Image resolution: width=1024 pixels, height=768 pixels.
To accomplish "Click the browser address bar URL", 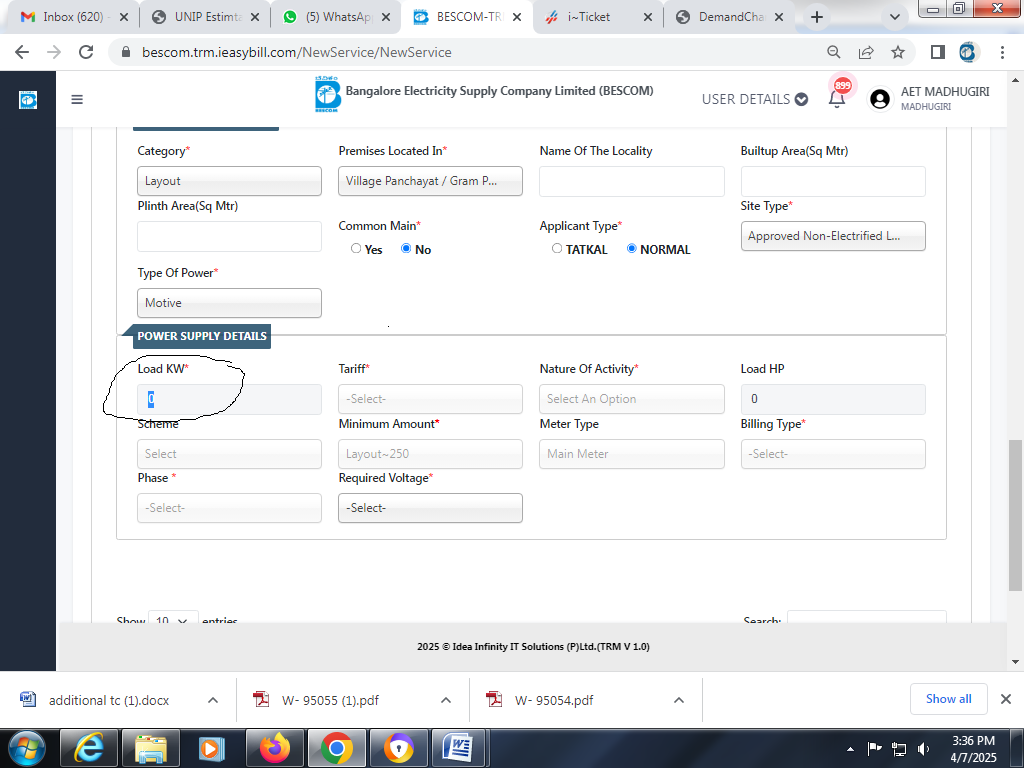I will coord(296,52).
